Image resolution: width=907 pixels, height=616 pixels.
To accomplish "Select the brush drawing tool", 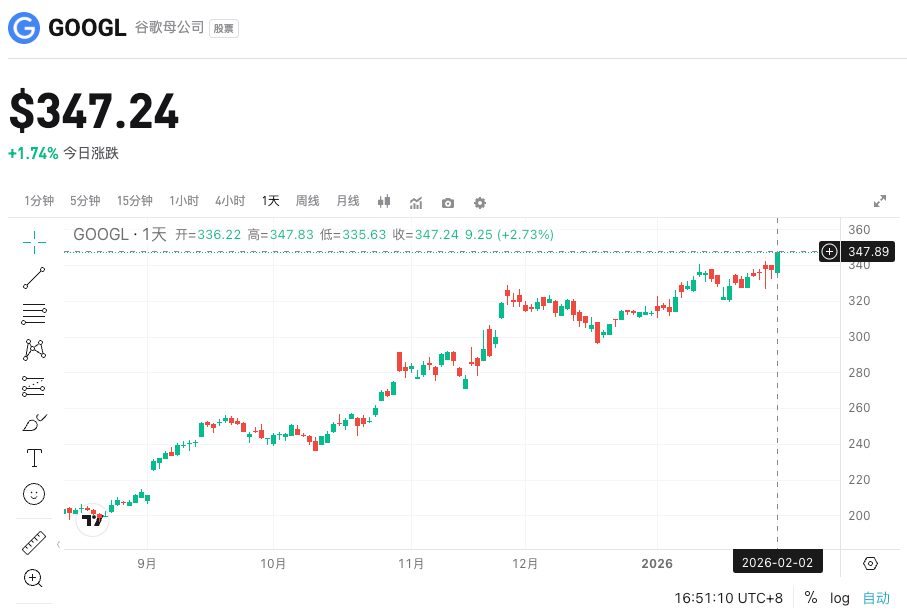I will (x=34, y=423).
